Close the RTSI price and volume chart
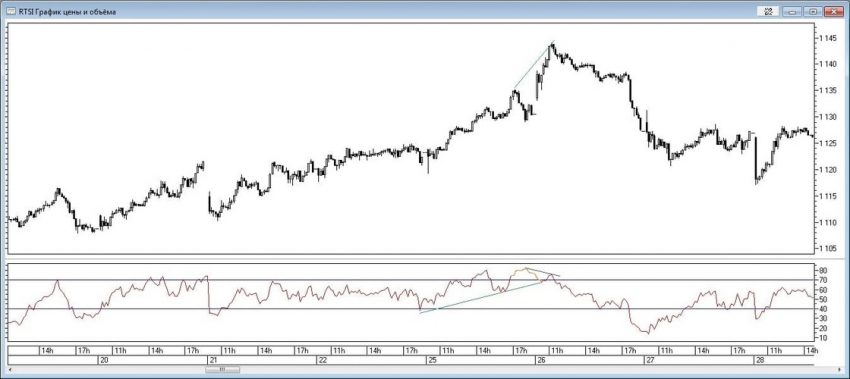Viewport: 850px width, 379px height. click(834, 11)
